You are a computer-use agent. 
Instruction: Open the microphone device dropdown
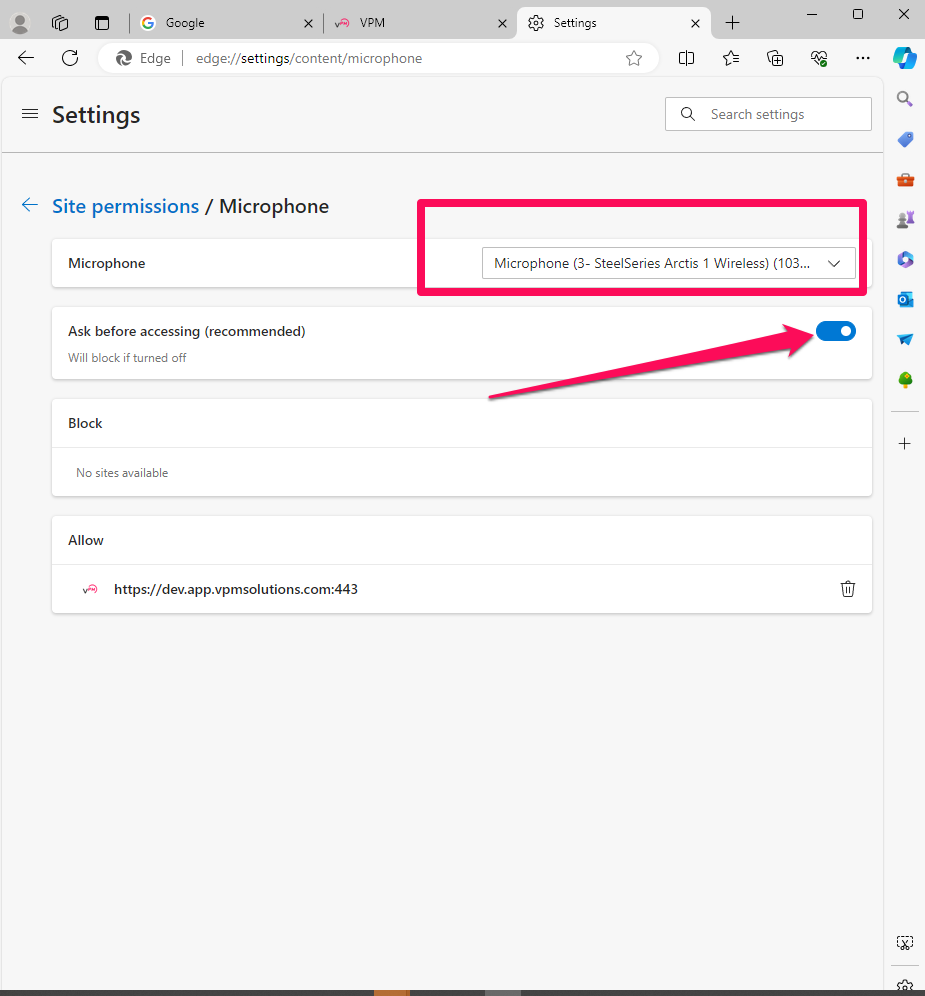coord(669,263)
